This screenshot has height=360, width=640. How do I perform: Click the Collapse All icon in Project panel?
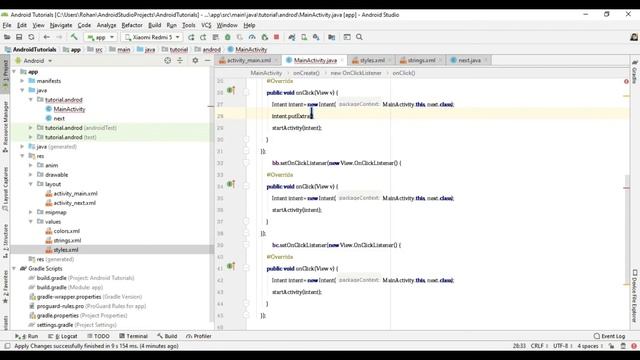coord(180,60)
